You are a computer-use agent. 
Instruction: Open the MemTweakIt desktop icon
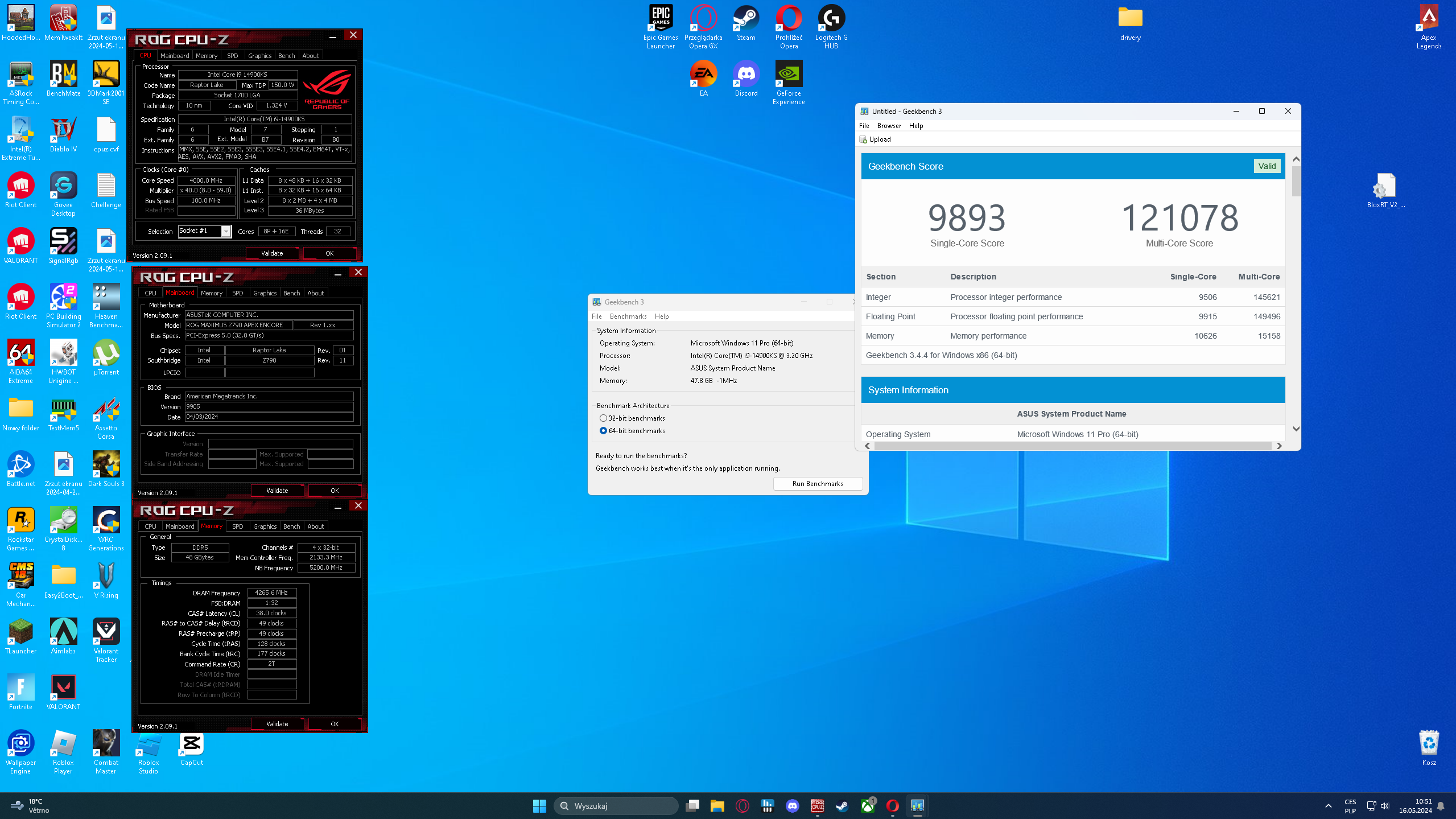63,23
